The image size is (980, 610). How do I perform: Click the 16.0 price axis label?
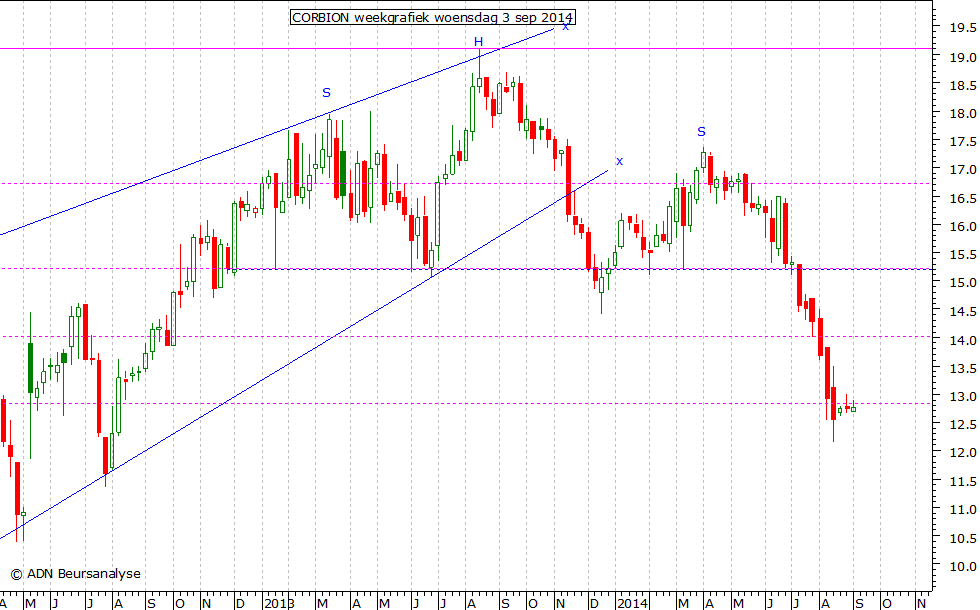point(963,226)
